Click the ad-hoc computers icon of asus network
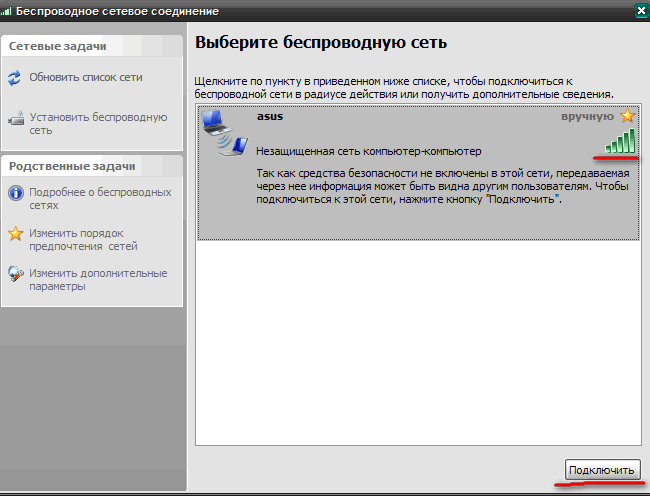Image resolution: width=650 pixels, height=497 pixels. tap(225, 133)
